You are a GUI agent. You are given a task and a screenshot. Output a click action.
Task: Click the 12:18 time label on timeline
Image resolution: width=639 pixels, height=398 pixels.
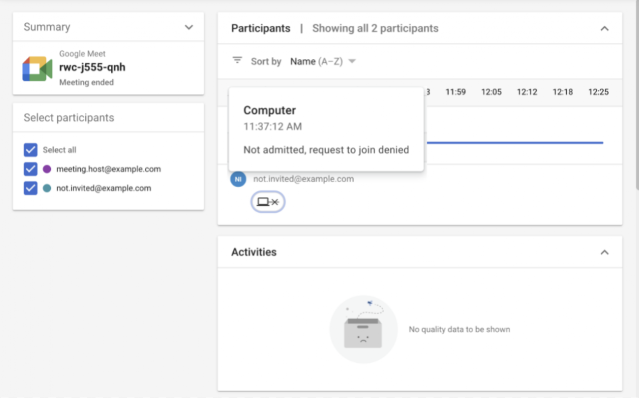tap(563, 92)
